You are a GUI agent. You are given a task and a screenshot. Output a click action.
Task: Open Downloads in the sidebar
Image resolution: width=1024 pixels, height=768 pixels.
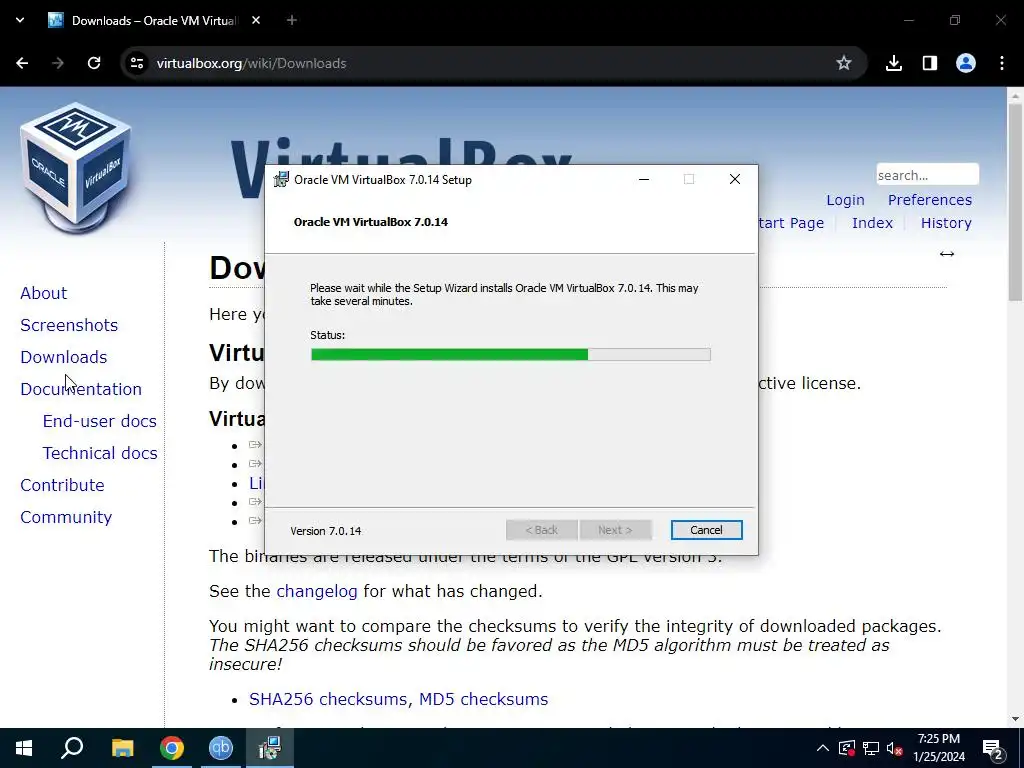tap(64, 357)
